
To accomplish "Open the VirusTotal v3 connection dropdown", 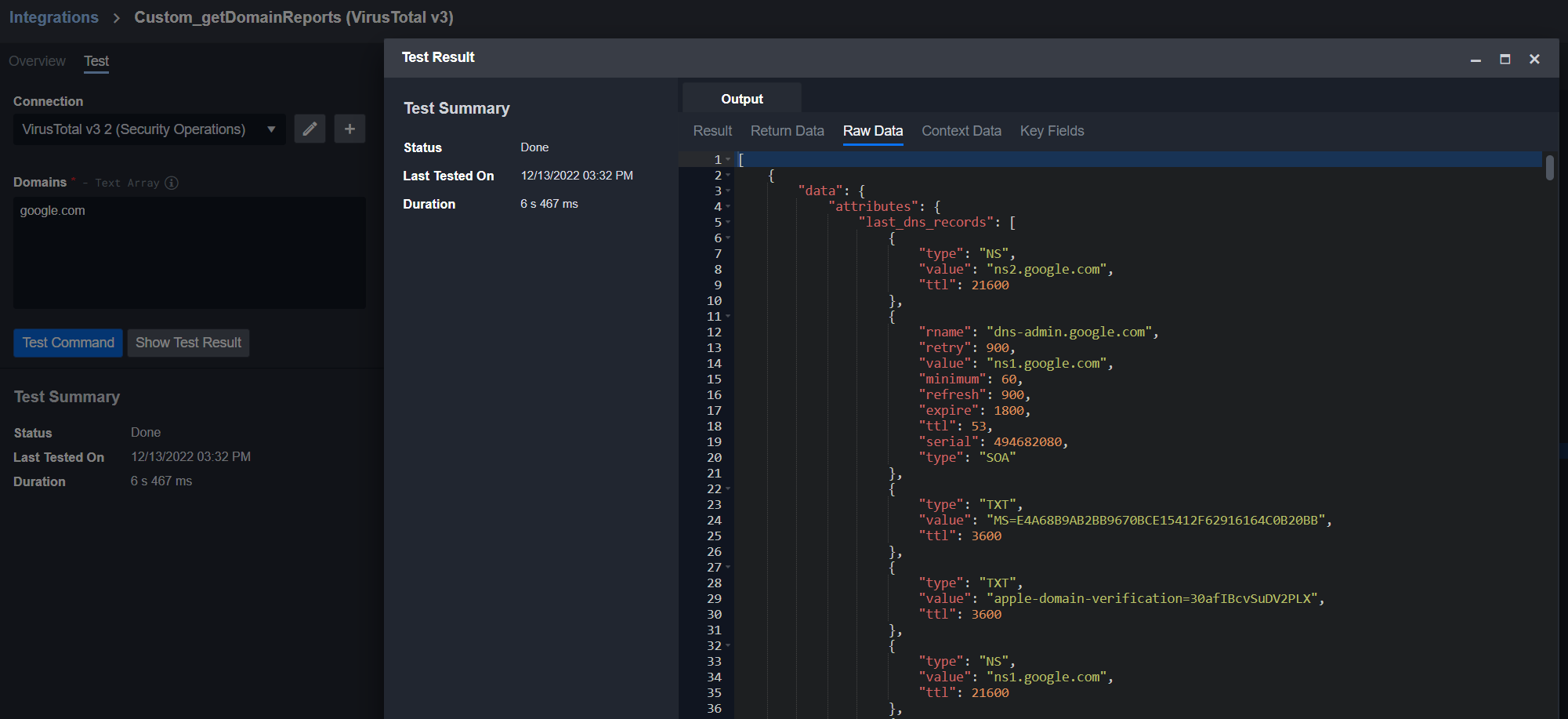I will (149, 129).
